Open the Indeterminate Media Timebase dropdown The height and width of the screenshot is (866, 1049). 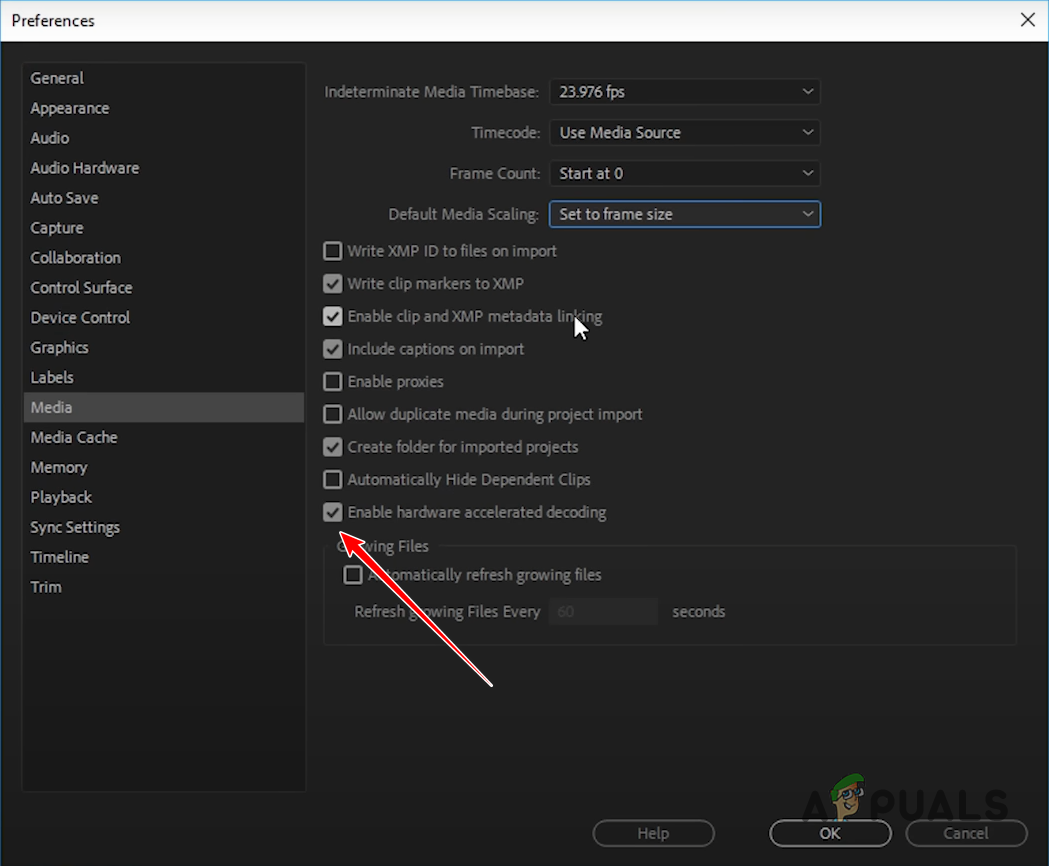coord(684,91)
